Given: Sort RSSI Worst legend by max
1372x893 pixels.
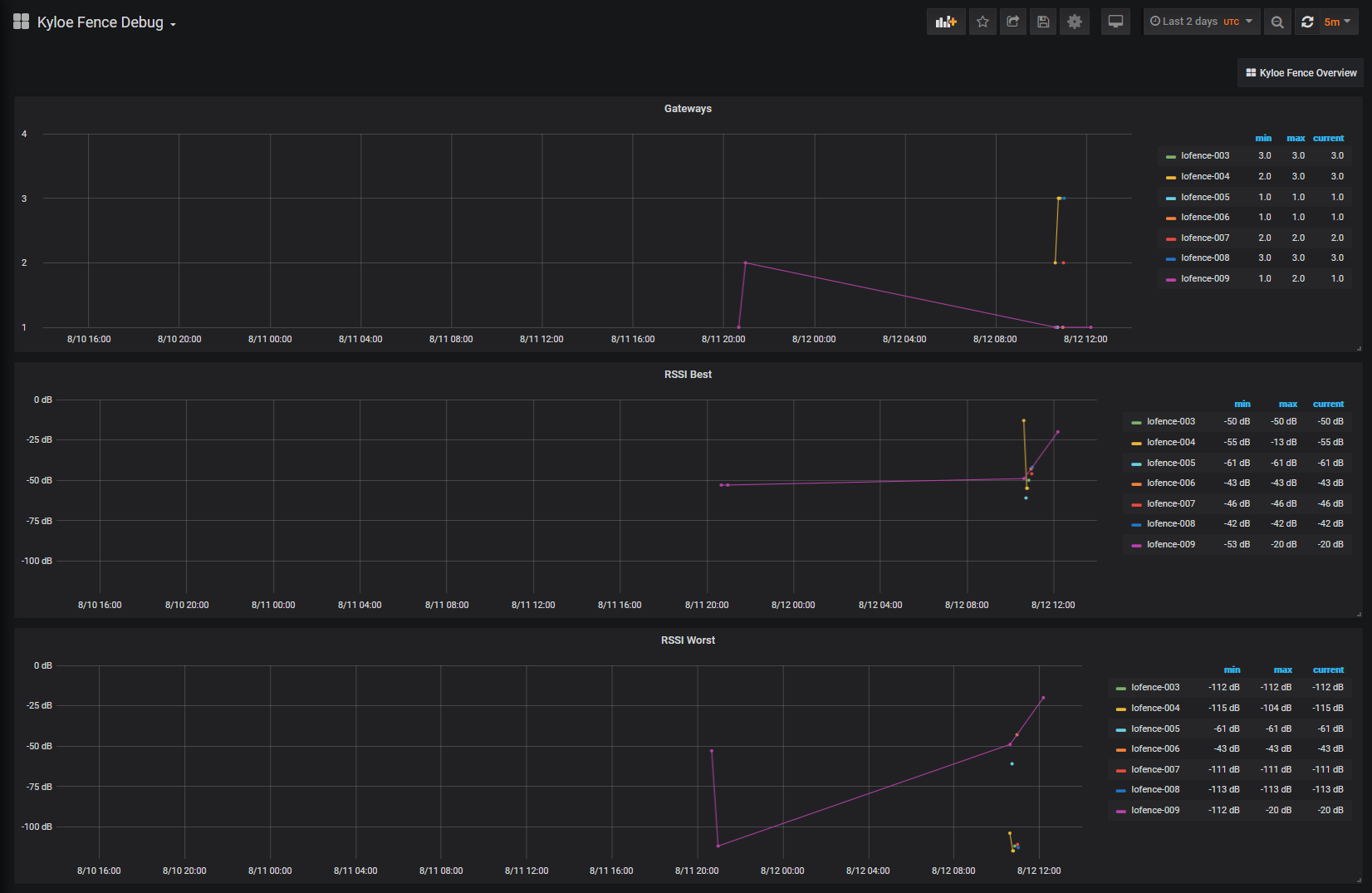Looking at the screenshot, I should (1283, 670).
